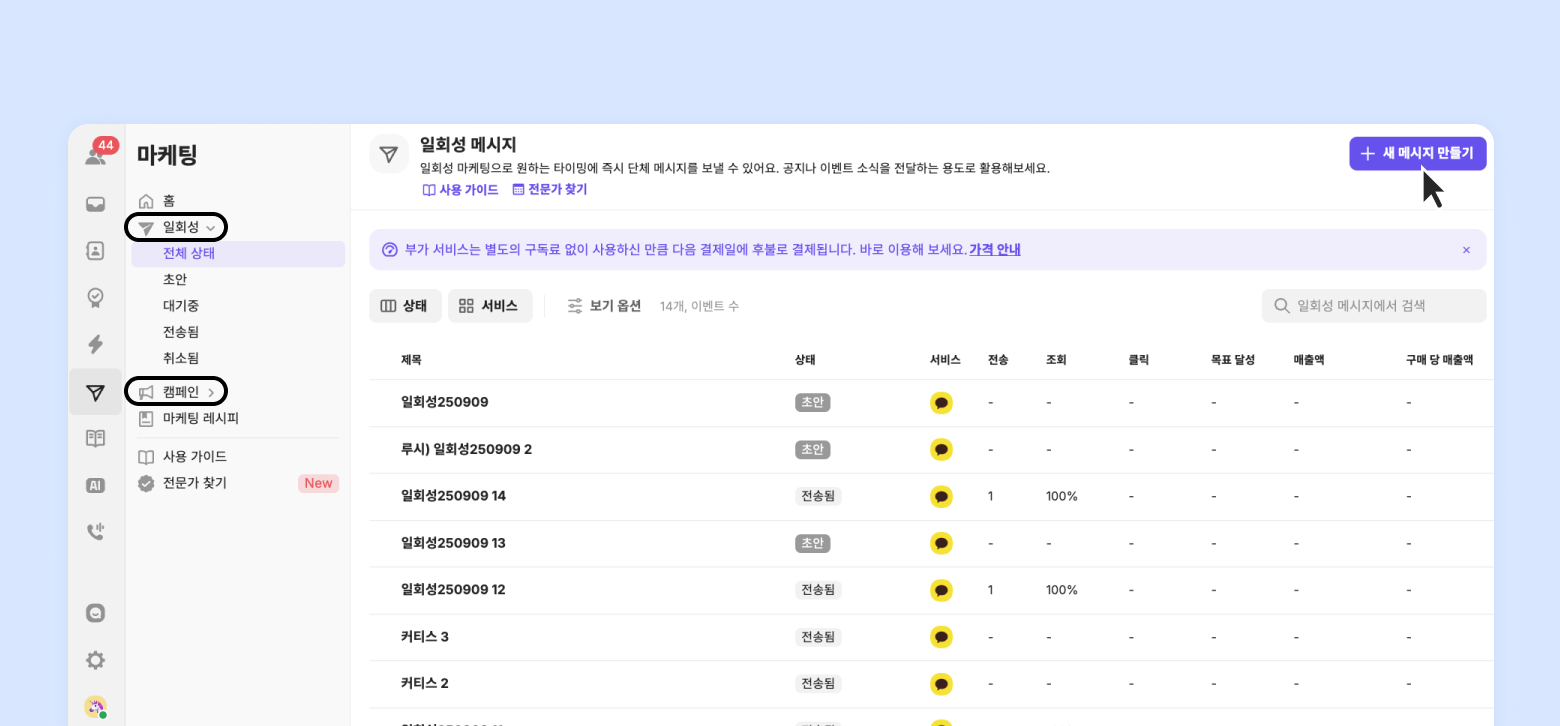Open message titled 커티스 2
The image size is (1560, 726).
[x=424, y=683]
